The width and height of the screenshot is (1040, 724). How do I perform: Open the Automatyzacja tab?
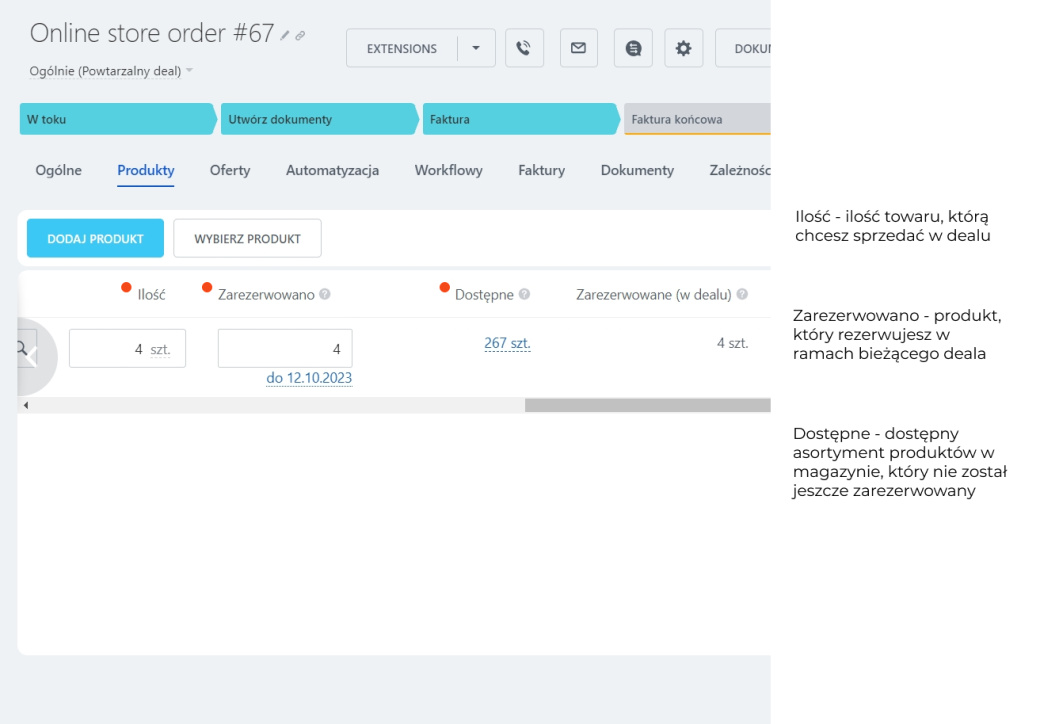[332, 170]
